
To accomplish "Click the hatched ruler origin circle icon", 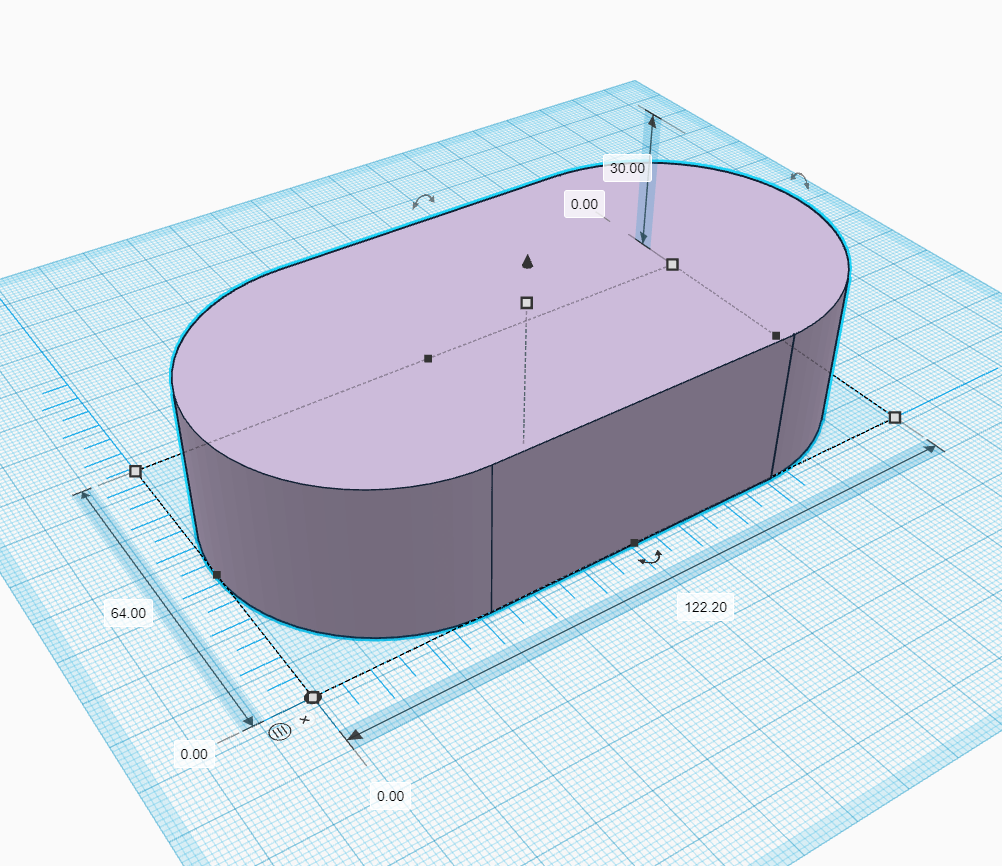I will (x=280, y=731).
